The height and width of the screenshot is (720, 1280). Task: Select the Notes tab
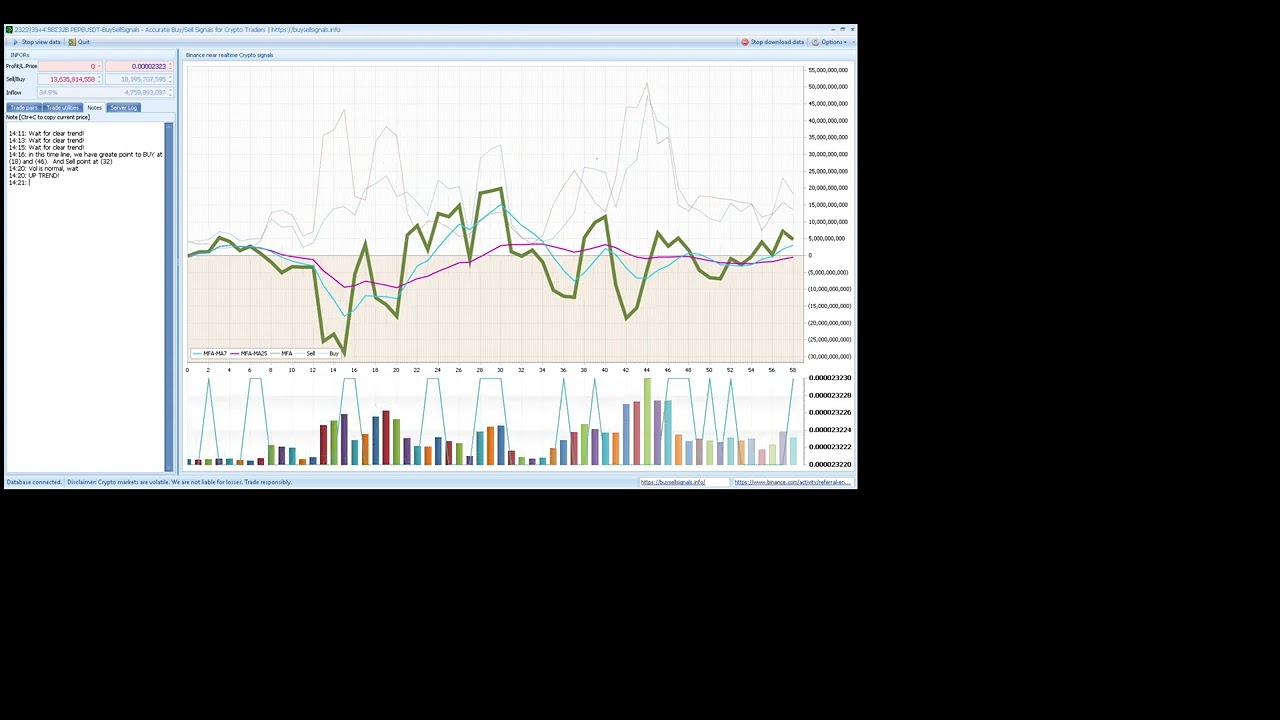coord(94,107)
